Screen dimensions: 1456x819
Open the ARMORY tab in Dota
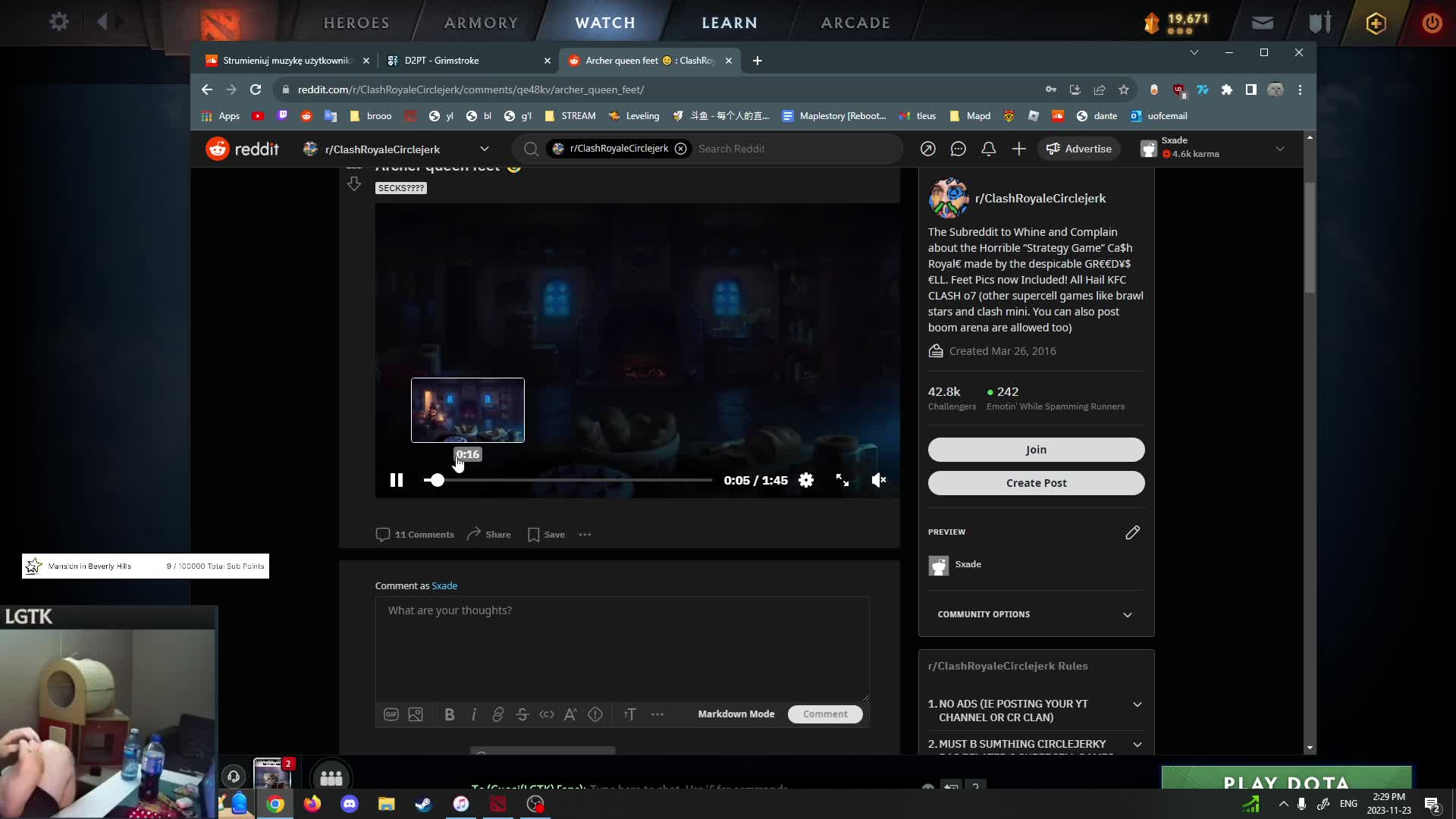(481, 23)
